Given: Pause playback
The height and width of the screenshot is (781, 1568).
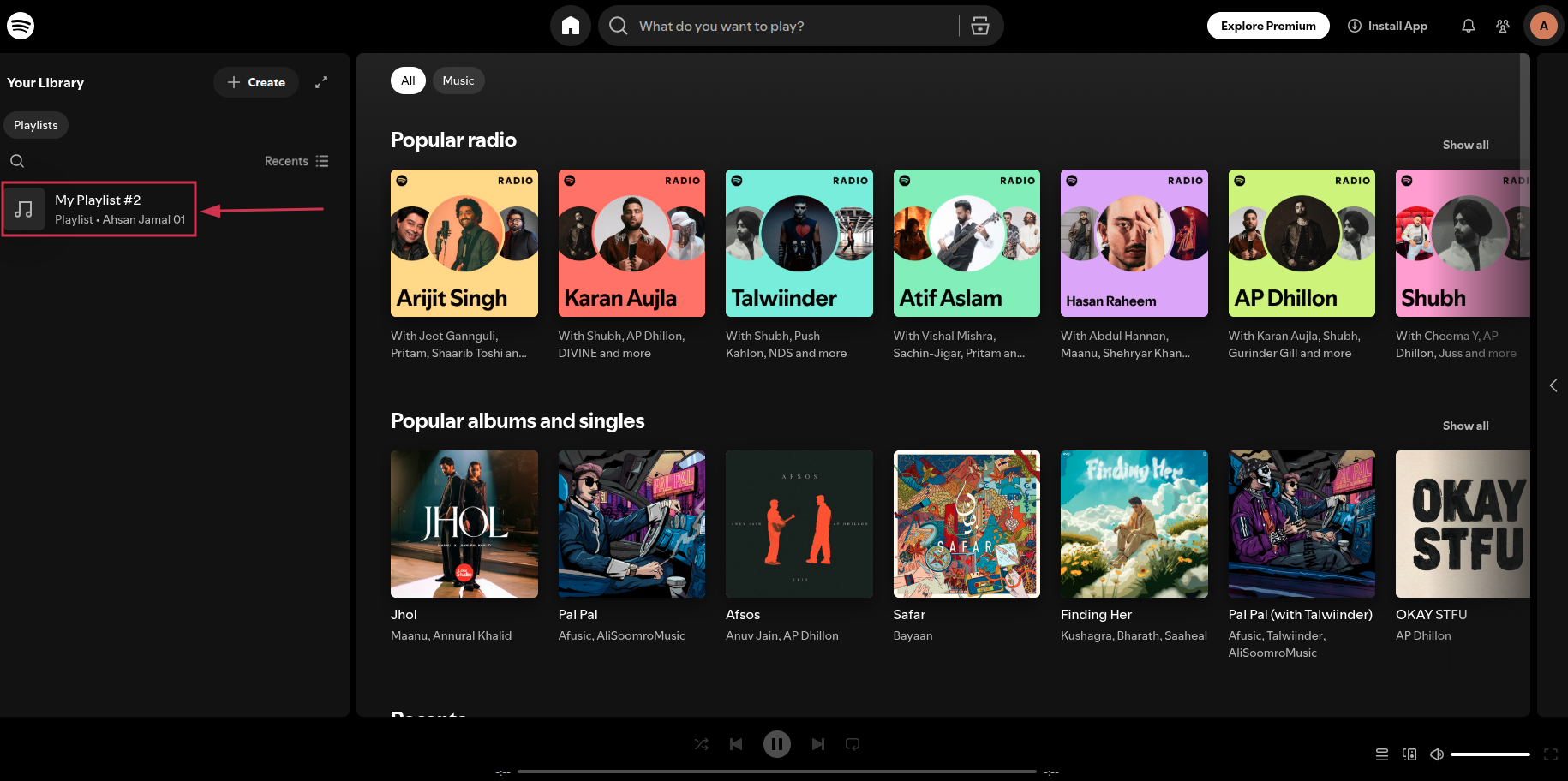Looking at the screenshot, I should click(777, 744).
